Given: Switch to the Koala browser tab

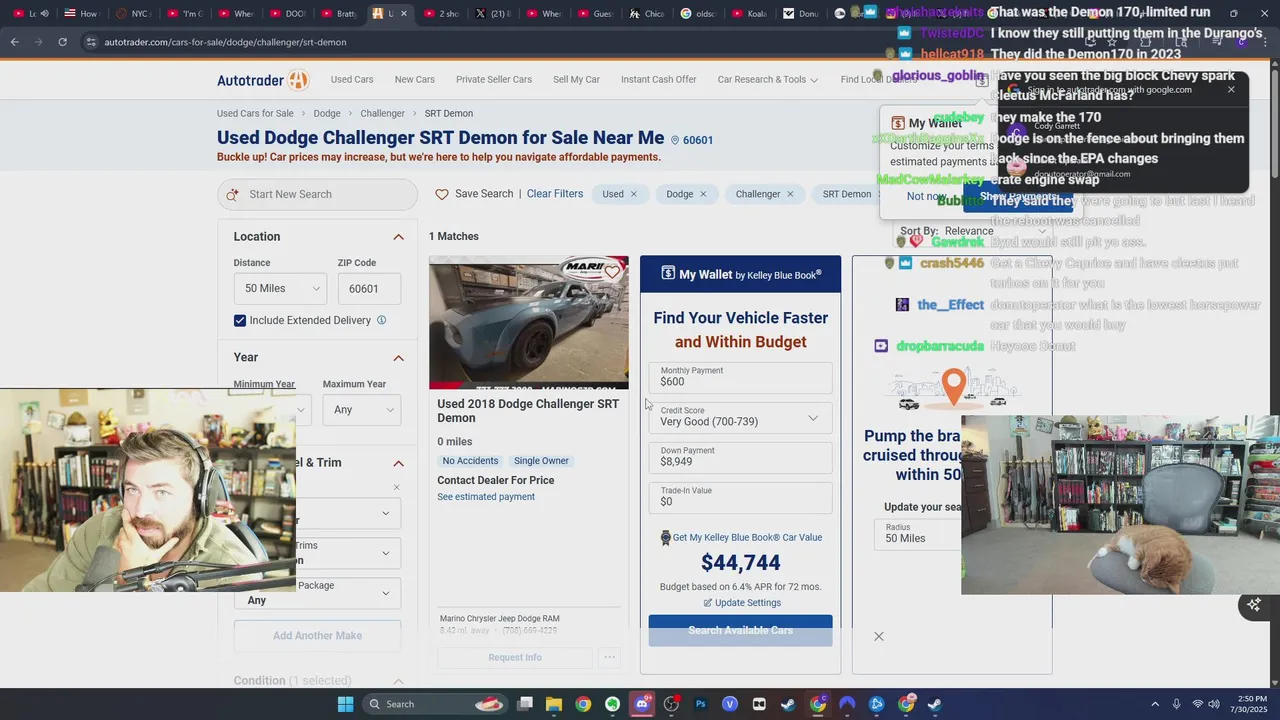Looking at the screenshot, I should [x=749, y=13].
